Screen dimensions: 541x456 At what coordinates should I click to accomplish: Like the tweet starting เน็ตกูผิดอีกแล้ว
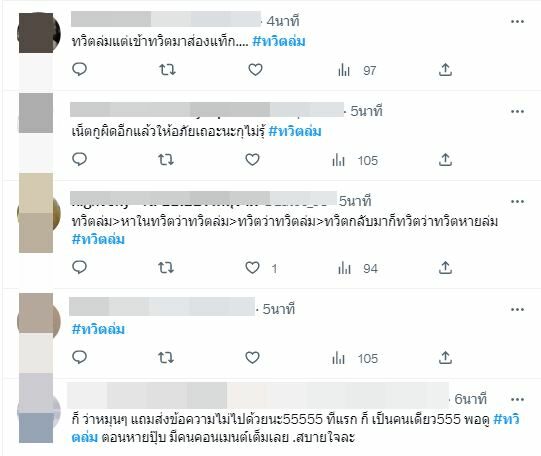(x=252, y=160)
